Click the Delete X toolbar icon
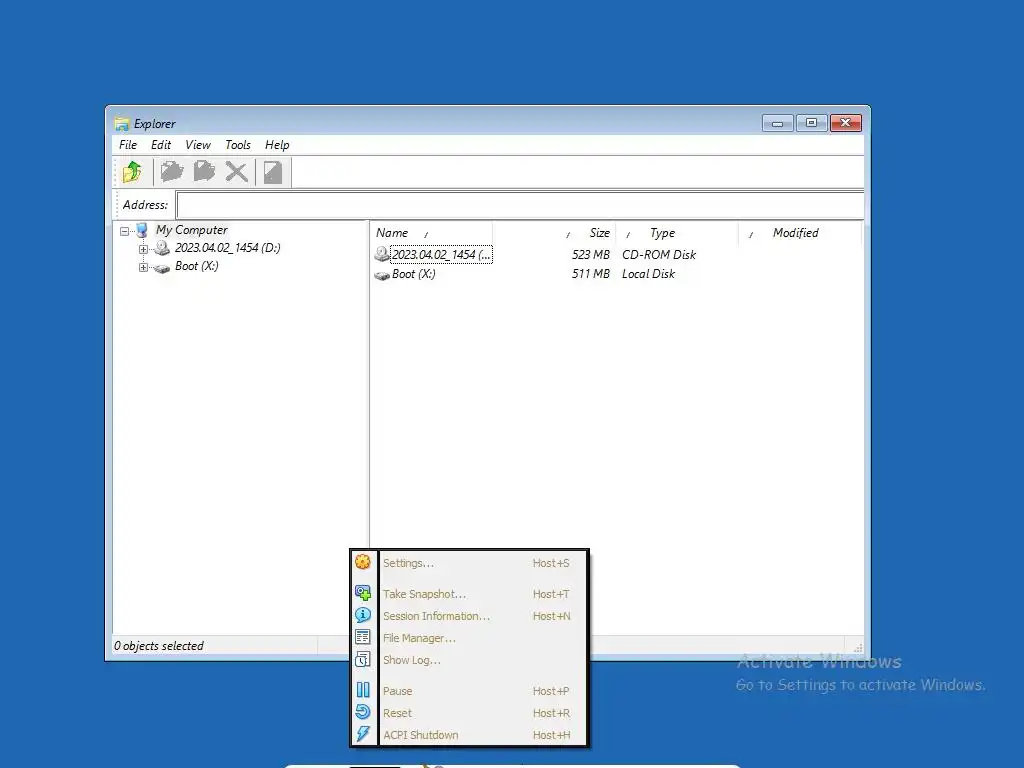Viewport: 1024px width, 768px height. coord(236,172)
